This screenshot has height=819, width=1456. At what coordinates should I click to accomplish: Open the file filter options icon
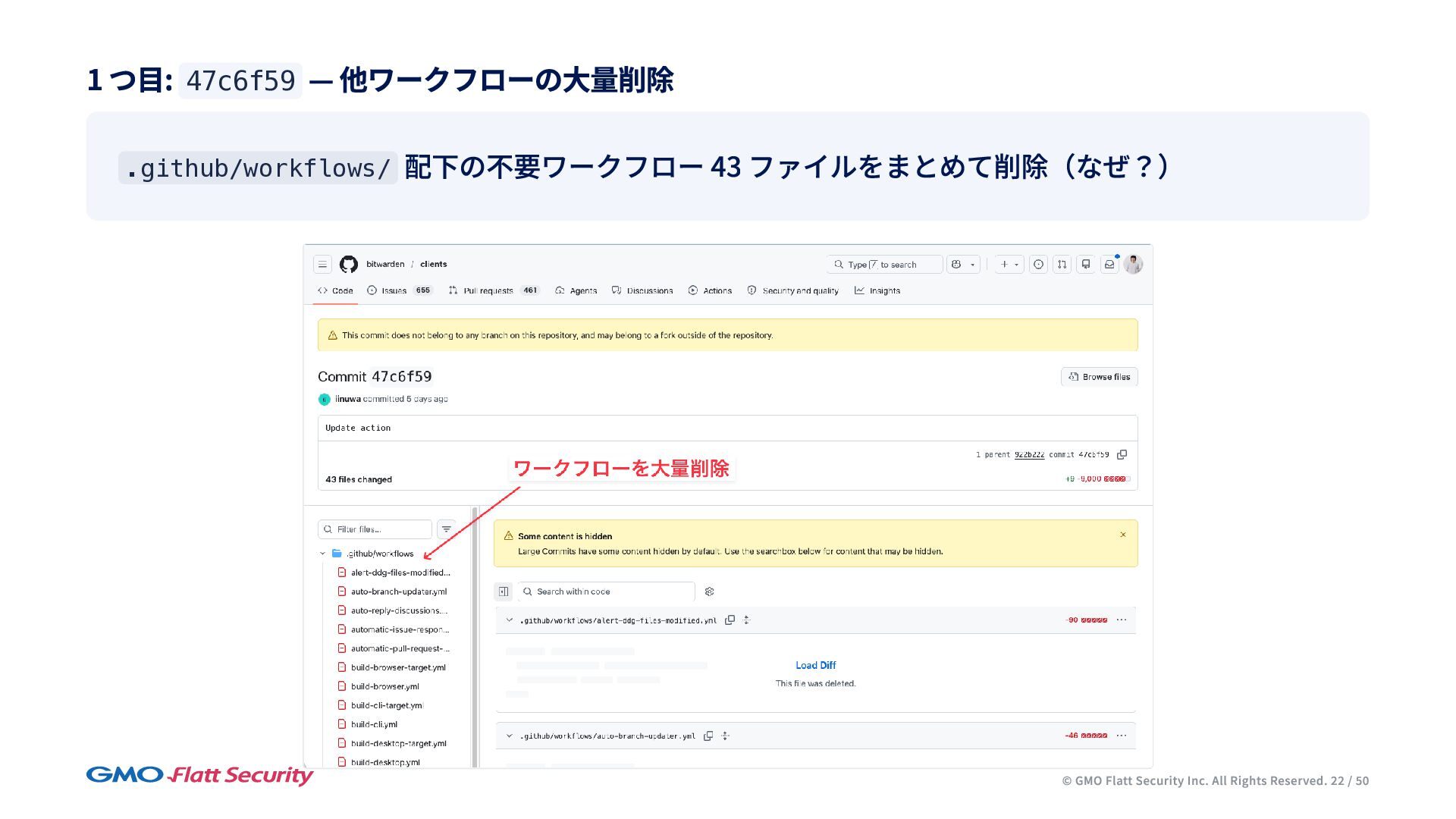pyautogui.click(x=447, y=529)
